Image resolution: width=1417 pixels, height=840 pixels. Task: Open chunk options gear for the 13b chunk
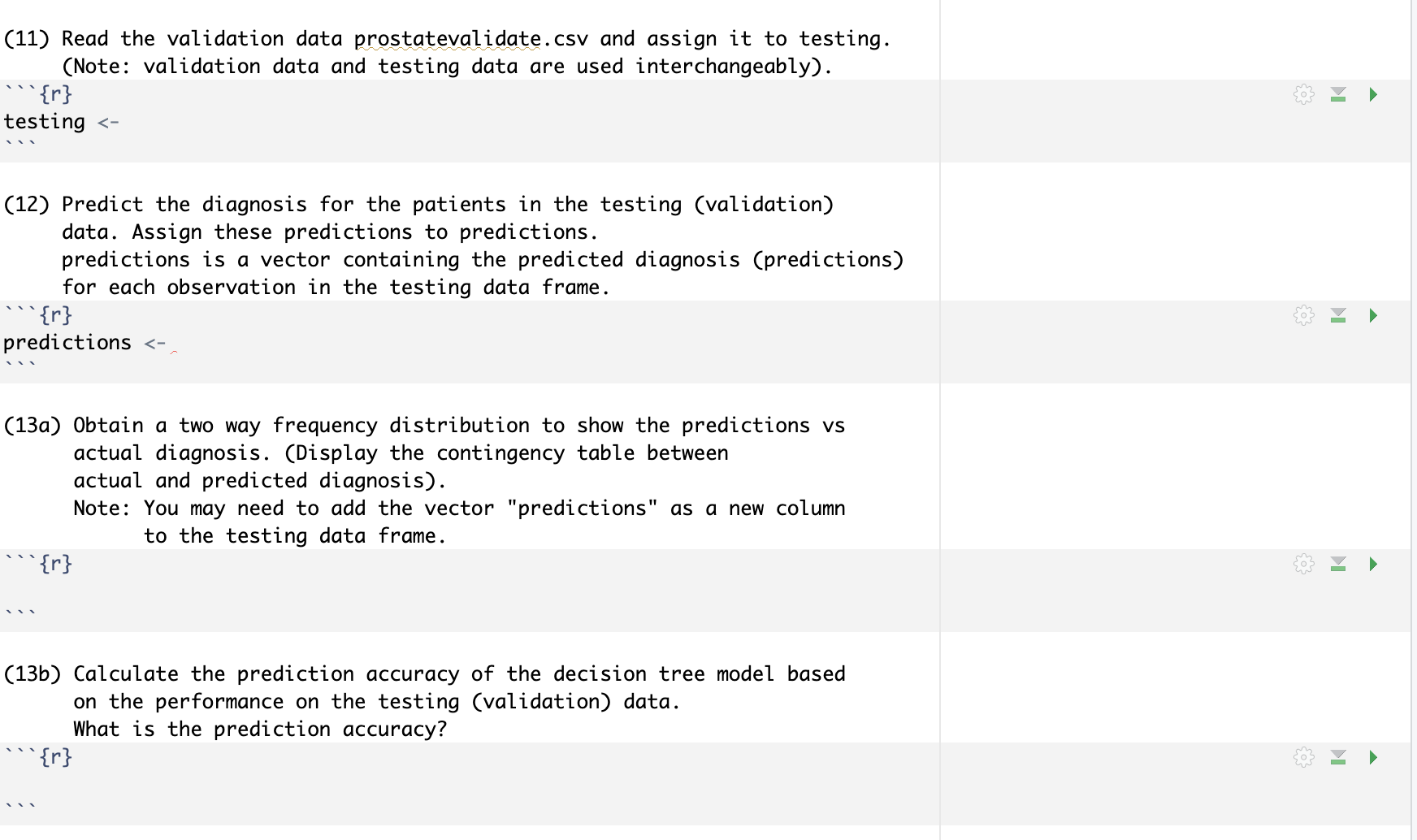click(x=1304, y=757)
